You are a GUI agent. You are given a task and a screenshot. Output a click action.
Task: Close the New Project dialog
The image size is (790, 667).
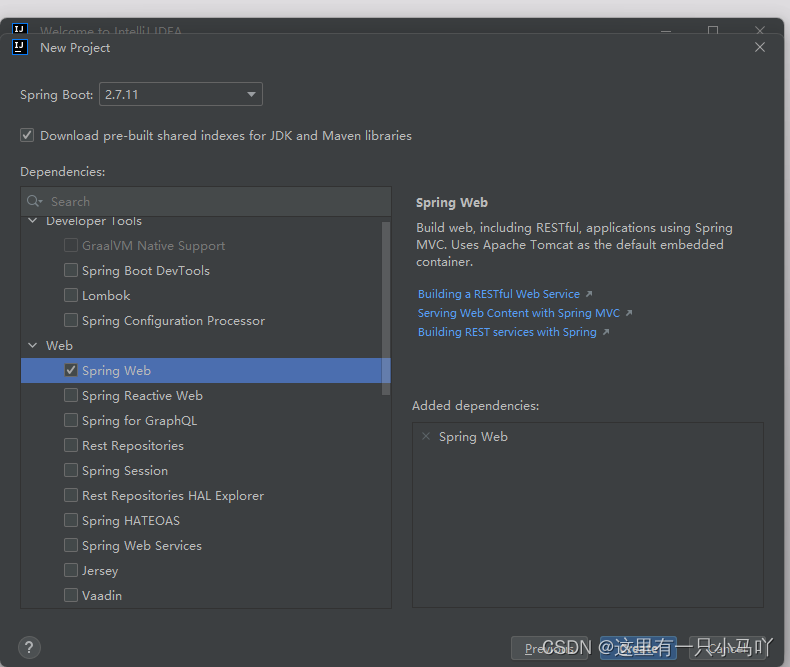[x=760, y=47]
